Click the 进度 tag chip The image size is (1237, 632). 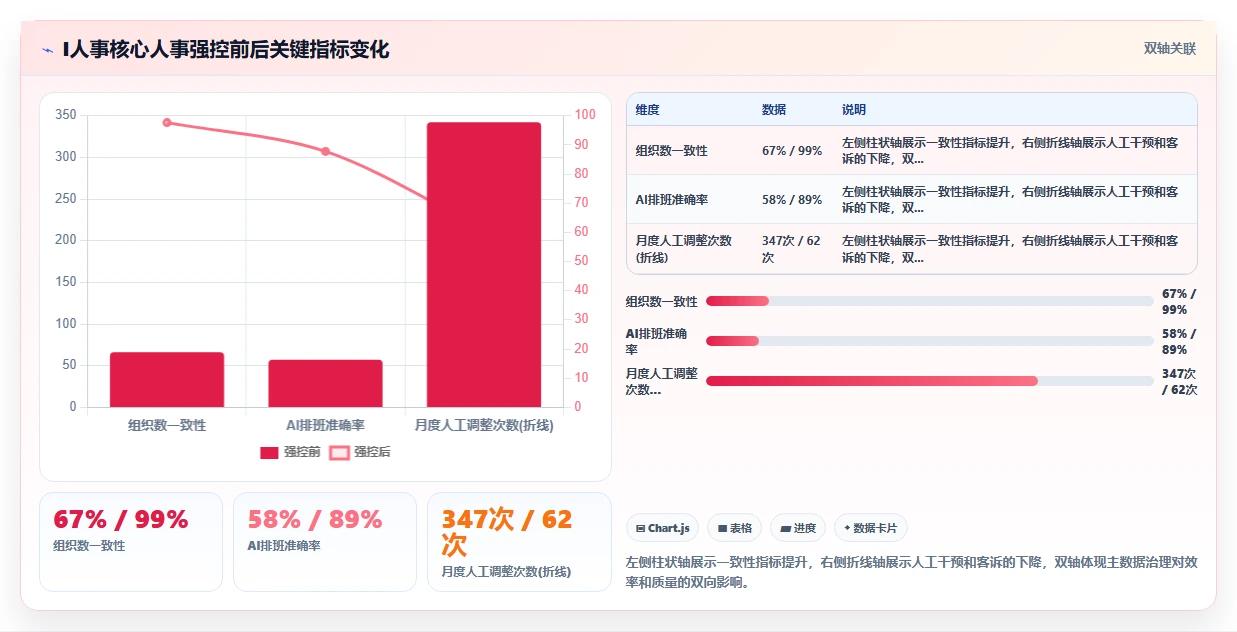coord(797,528)
